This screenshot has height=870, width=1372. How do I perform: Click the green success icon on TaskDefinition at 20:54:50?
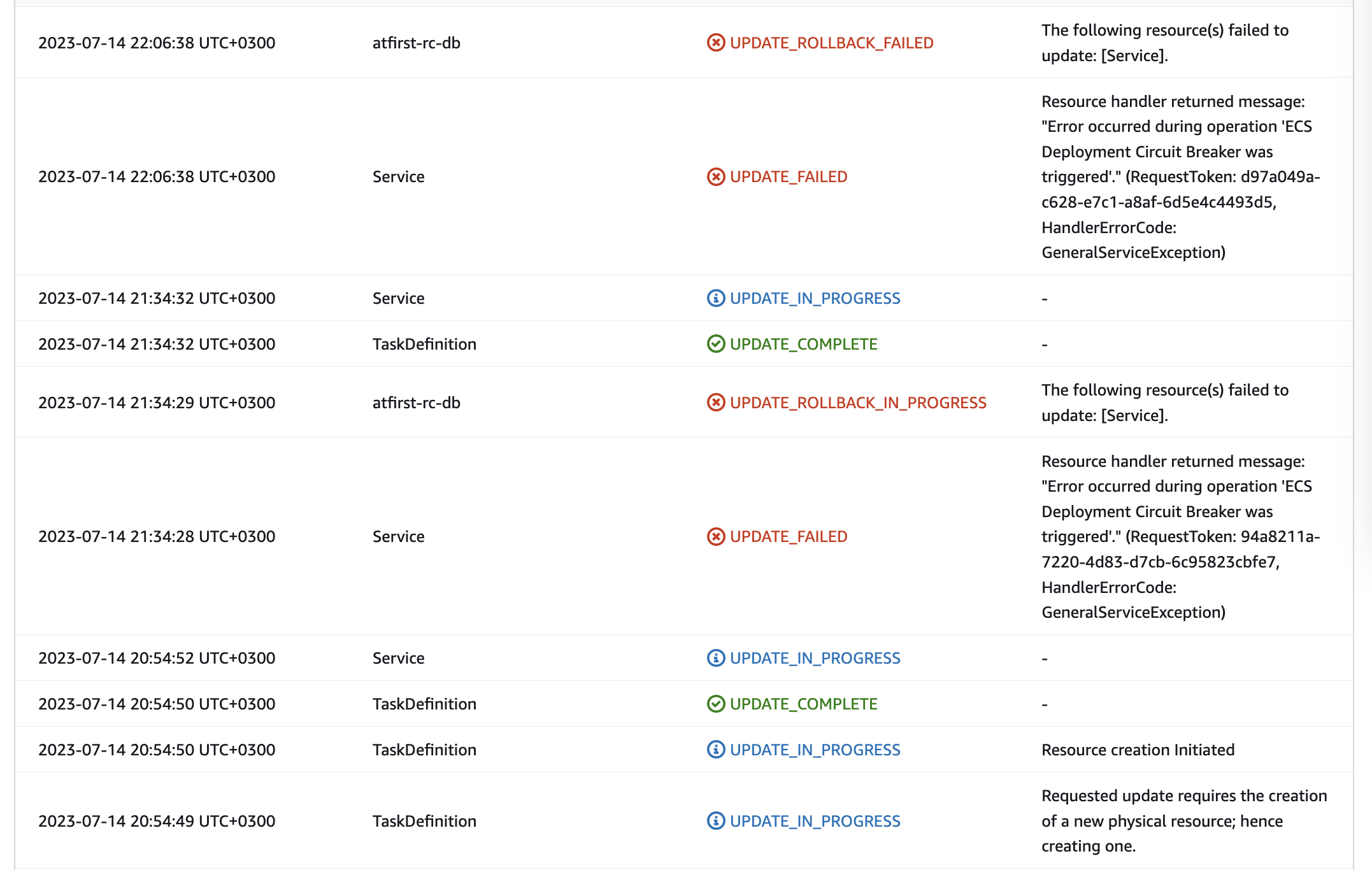715,704
